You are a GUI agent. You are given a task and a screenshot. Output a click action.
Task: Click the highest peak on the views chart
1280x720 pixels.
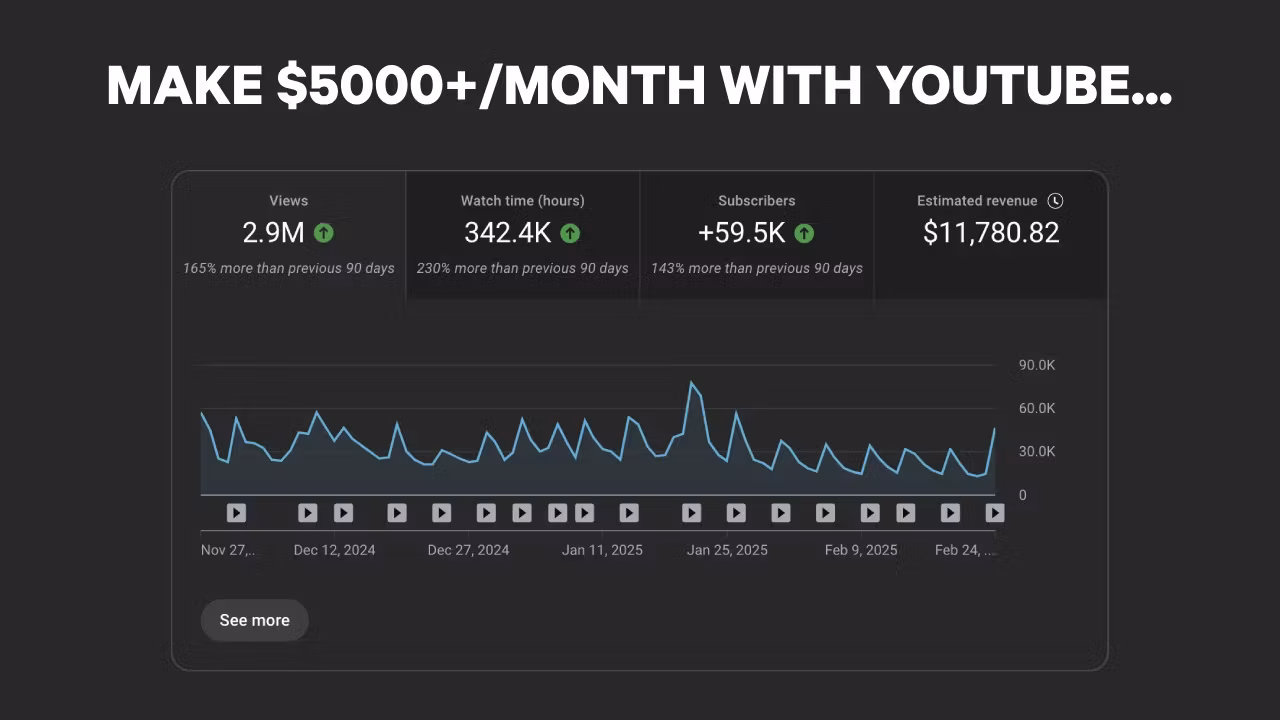coord(691,383)
